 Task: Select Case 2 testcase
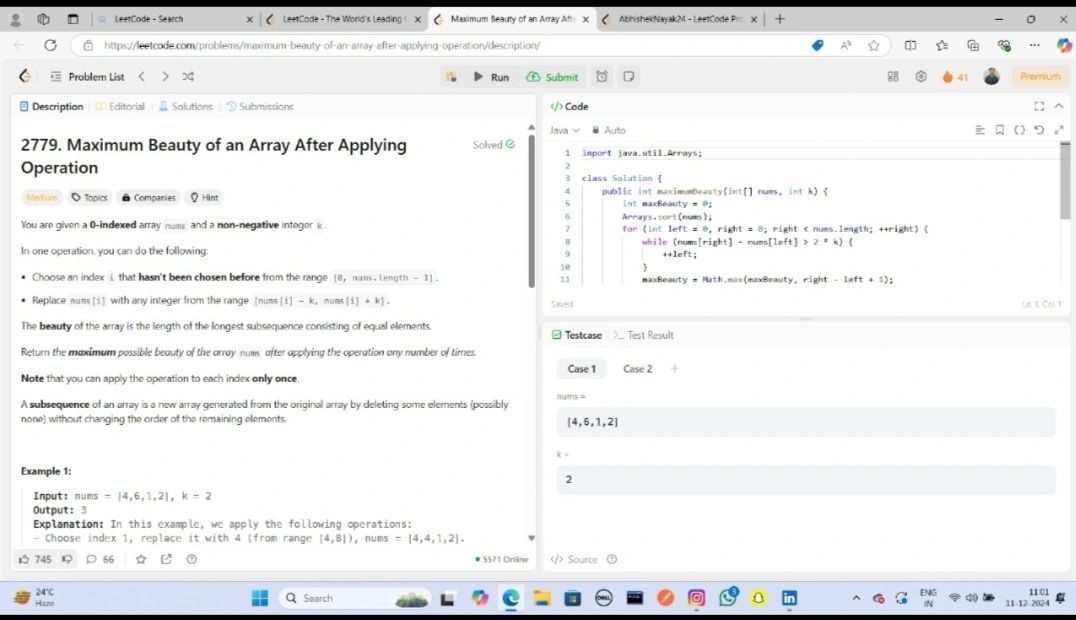[638, 369]
